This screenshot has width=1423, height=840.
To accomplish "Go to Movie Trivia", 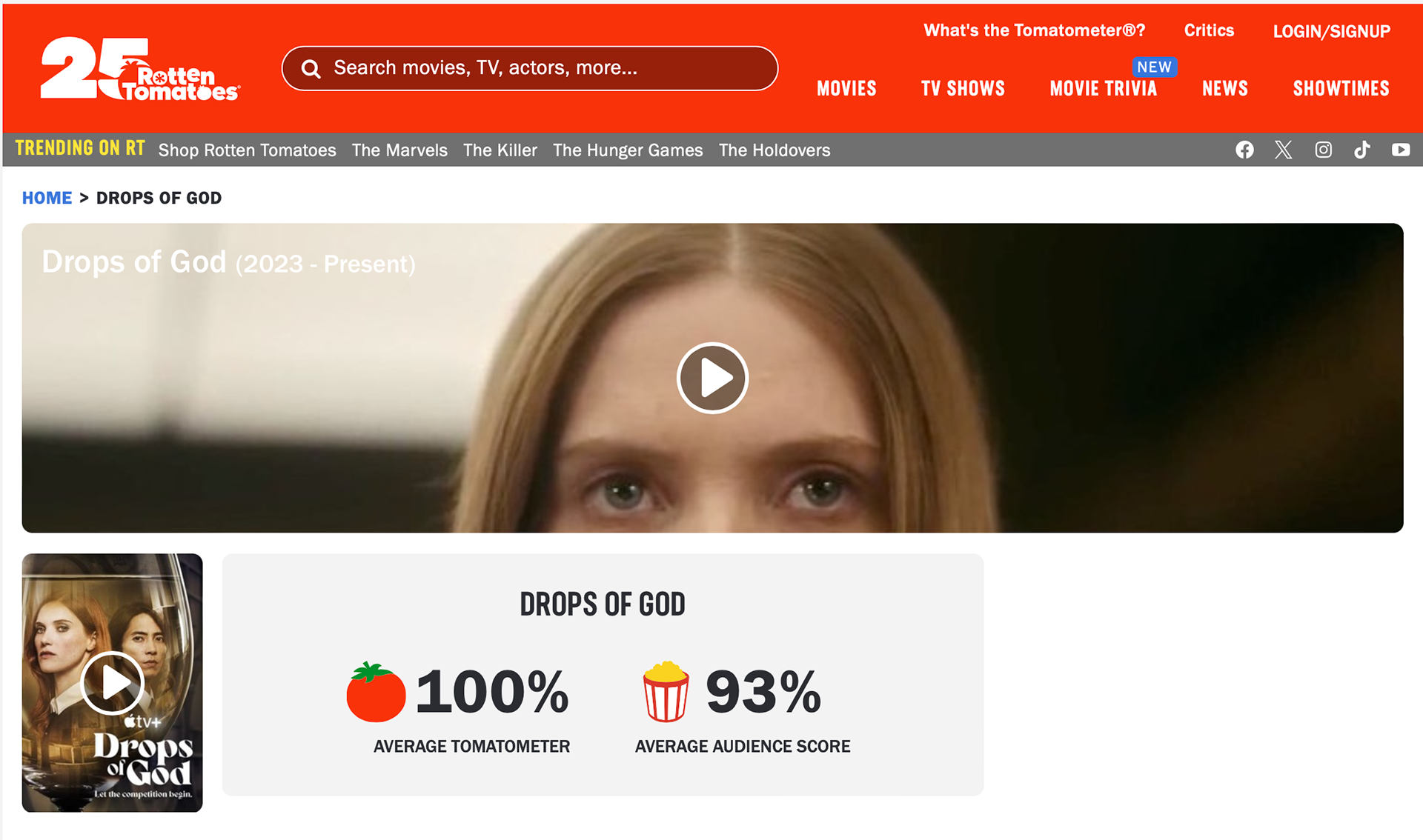I will [1103, 88].
